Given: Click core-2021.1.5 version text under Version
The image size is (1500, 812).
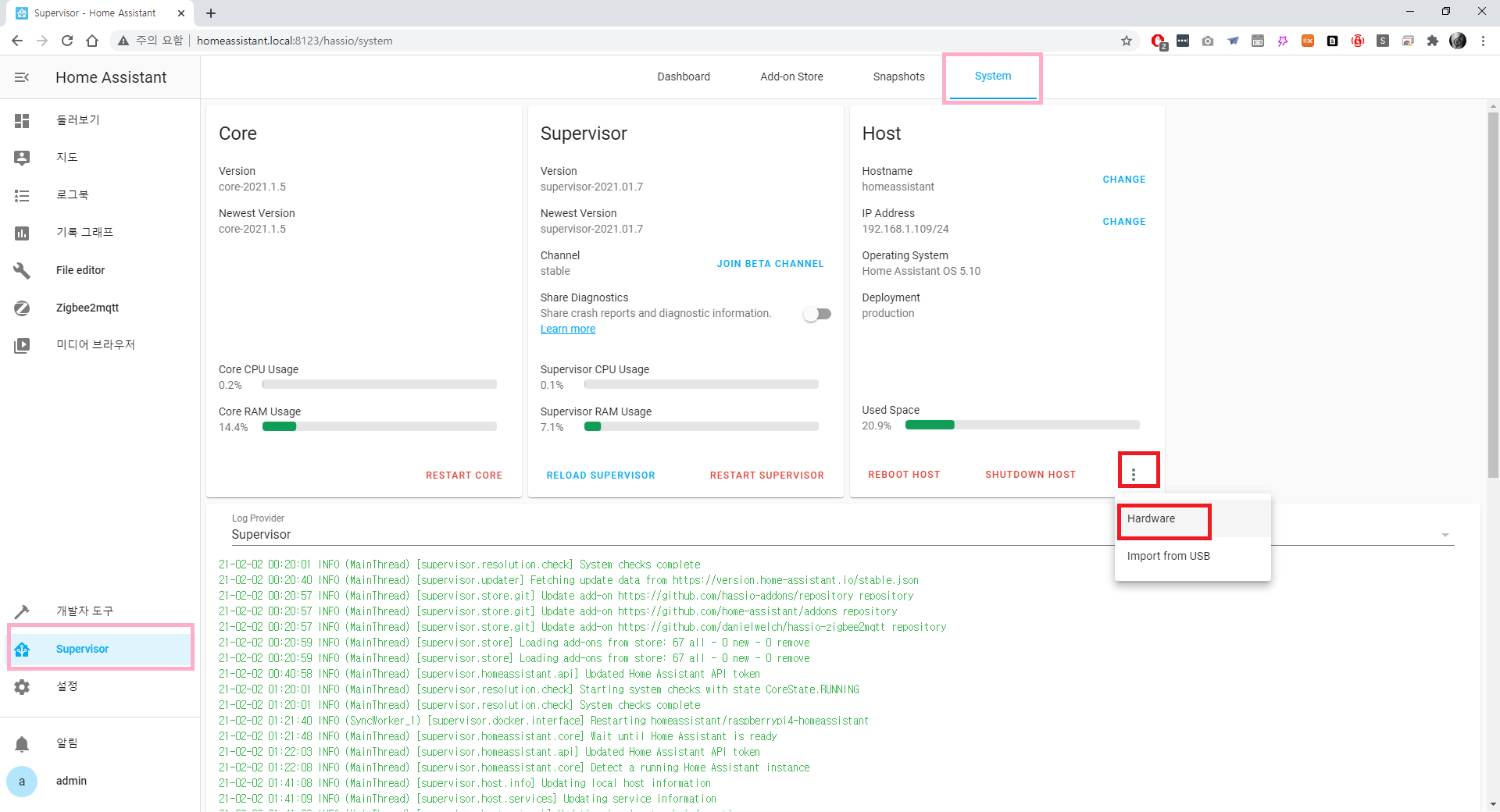Looking at the screenshot, I should pyautogui.click(x=252, y=187).
